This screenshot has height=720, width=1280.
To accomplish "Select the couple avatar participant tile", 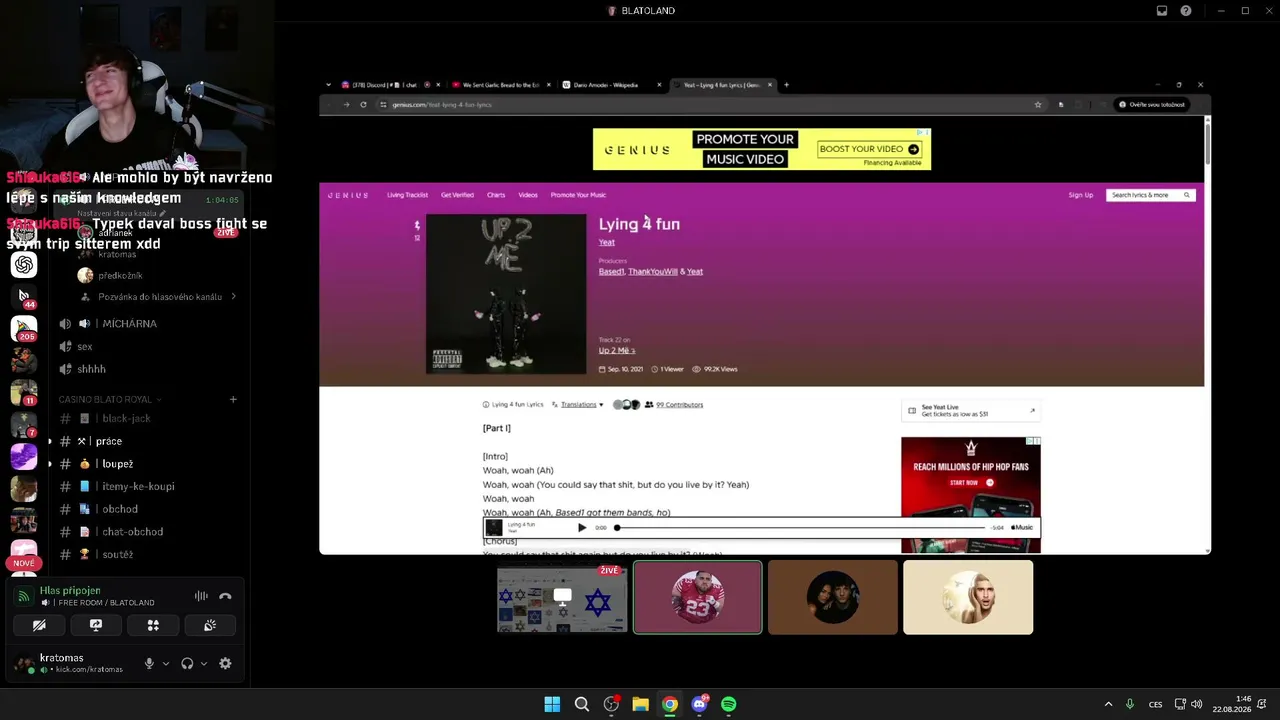I will point(833,597).
